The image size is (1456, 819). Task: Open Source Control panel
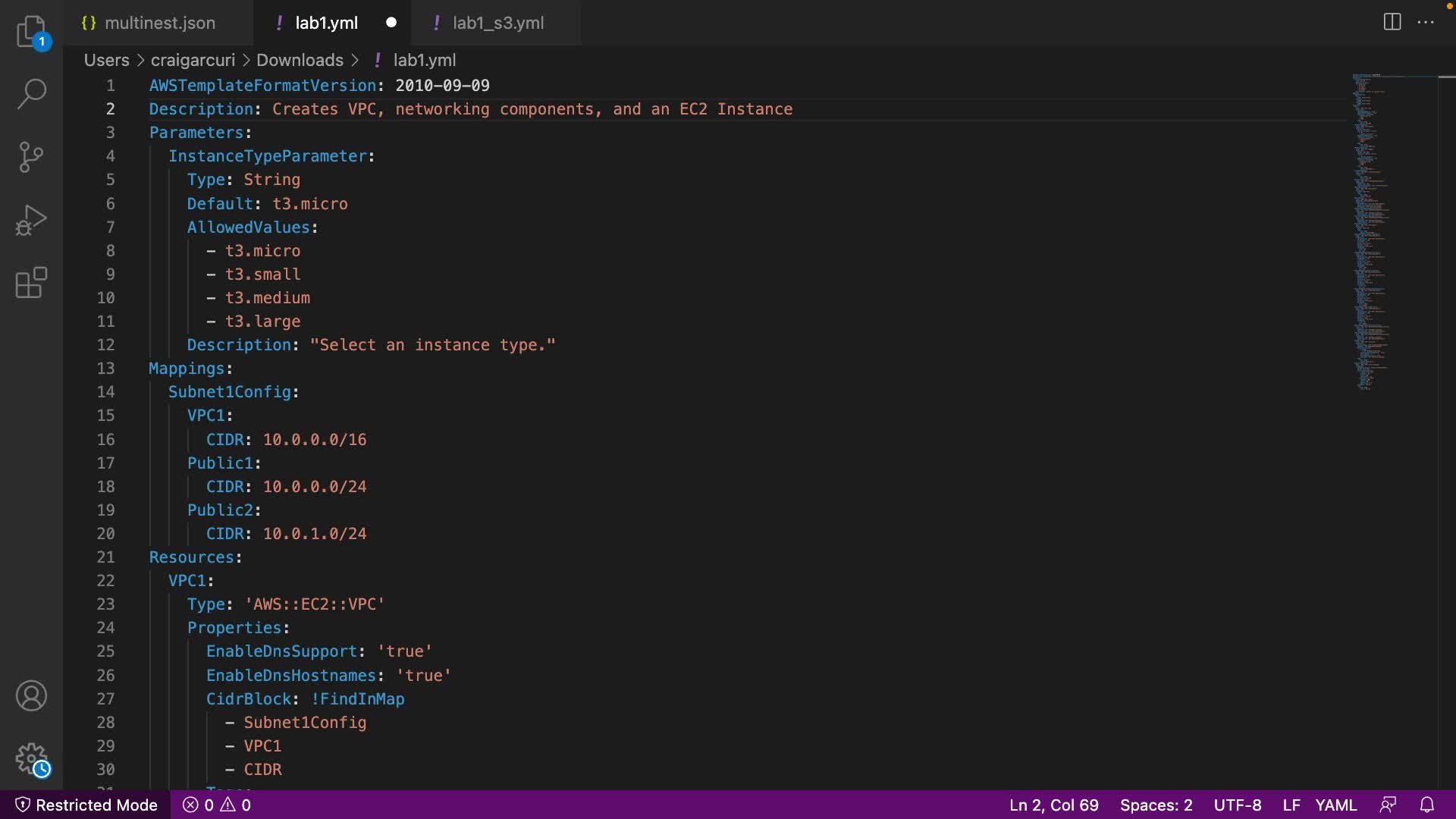click(31, 157)
